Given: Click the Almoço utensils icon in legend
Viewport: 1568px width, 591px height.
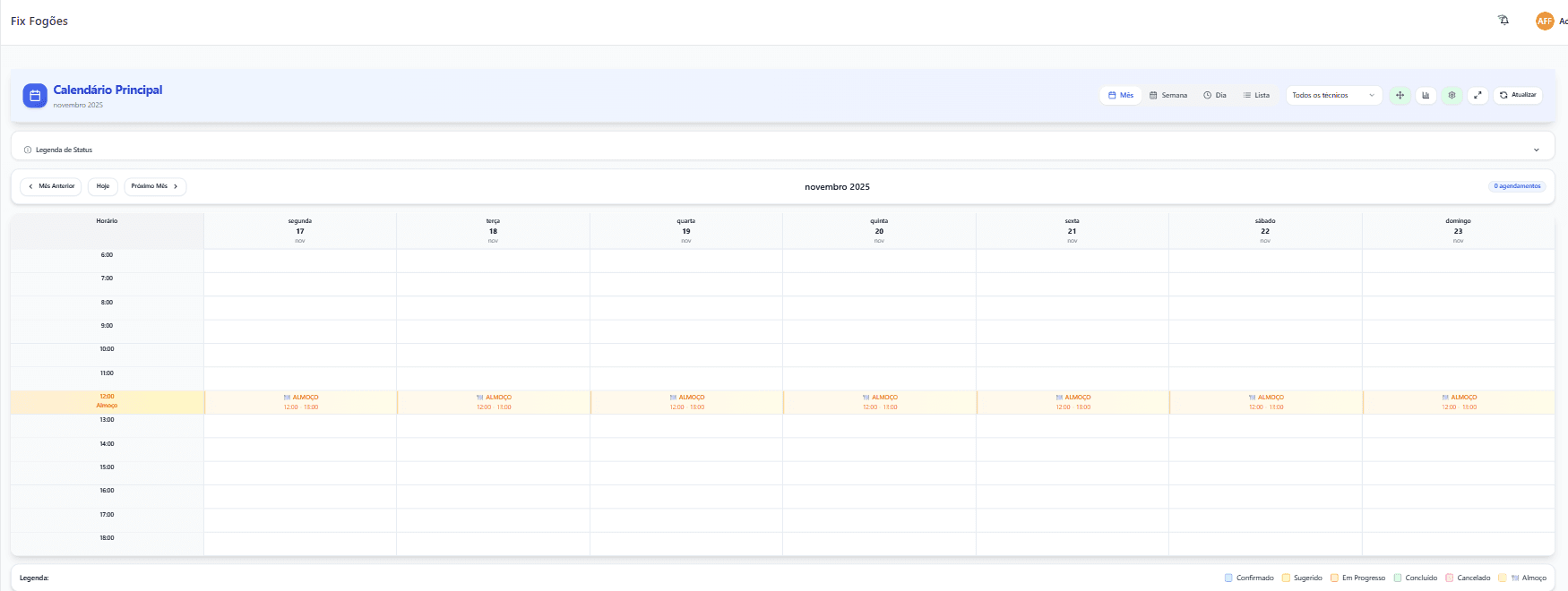Looking at the screenshot, I should 1515,578.
